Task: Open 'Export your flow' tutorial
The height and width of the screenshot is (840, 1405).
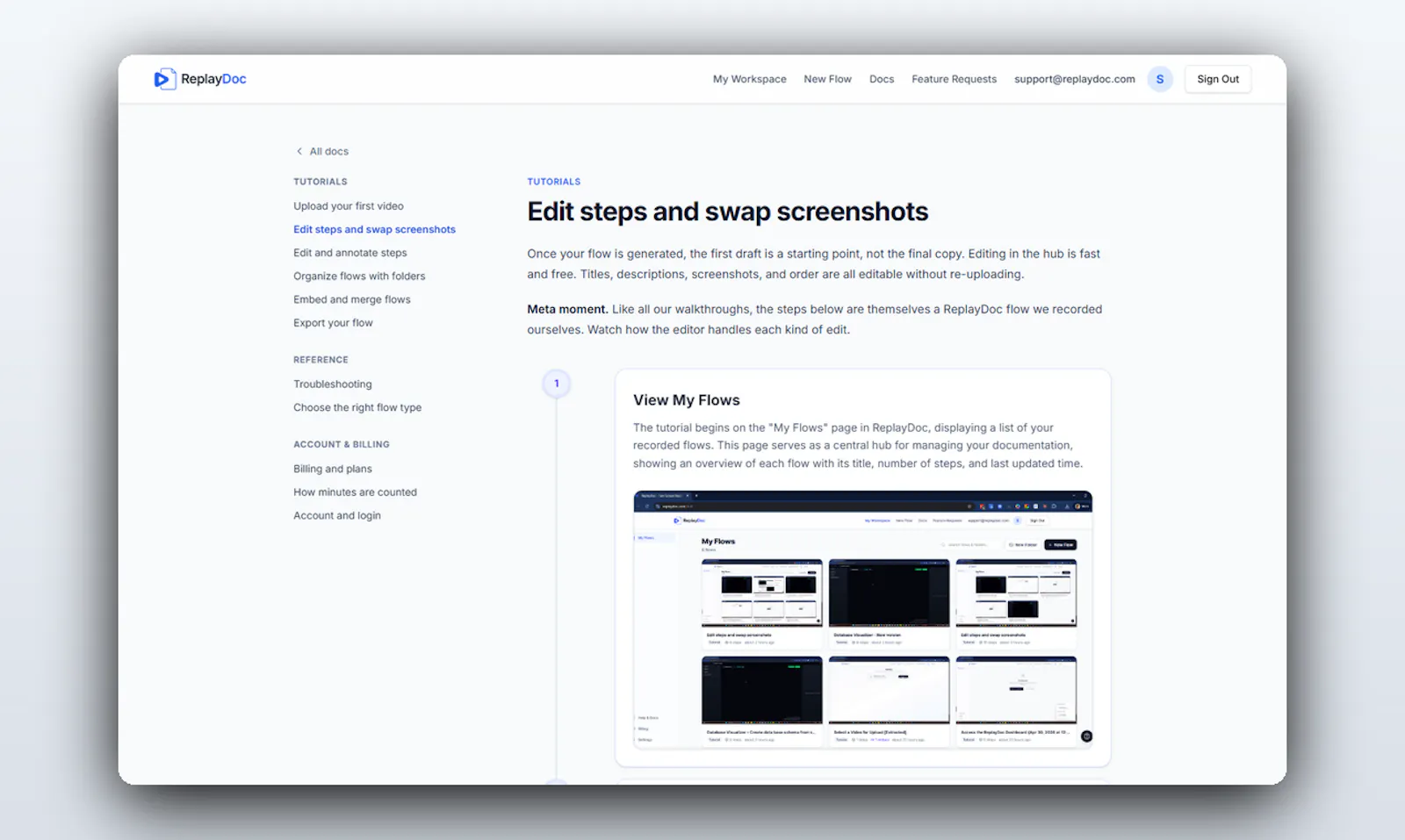Action: click(x=333, y=323)
